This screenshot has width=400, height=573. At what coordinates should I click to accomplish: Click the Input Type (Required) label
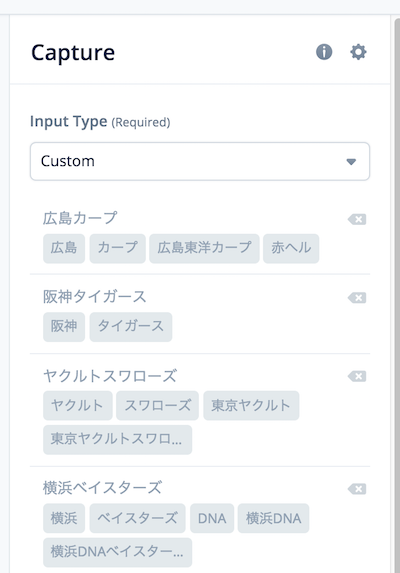[x=100, y=122]
